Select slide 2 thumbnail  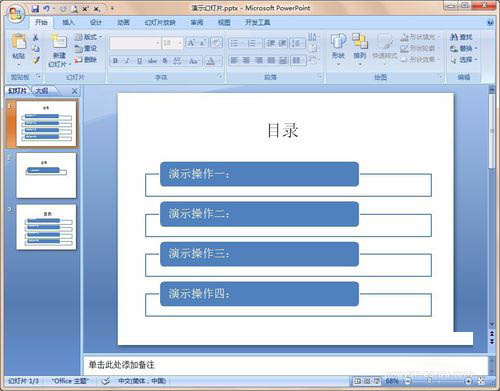coord(46,176)
